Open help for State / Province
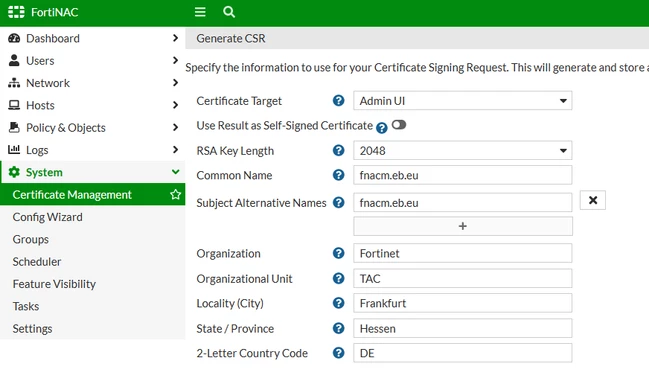 coord(339,328)
